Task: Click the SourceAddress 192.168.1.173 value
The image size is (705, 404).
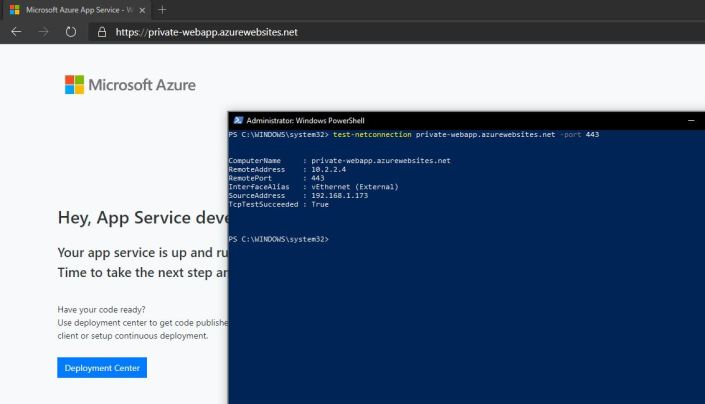Action: (x=339, y=195)
